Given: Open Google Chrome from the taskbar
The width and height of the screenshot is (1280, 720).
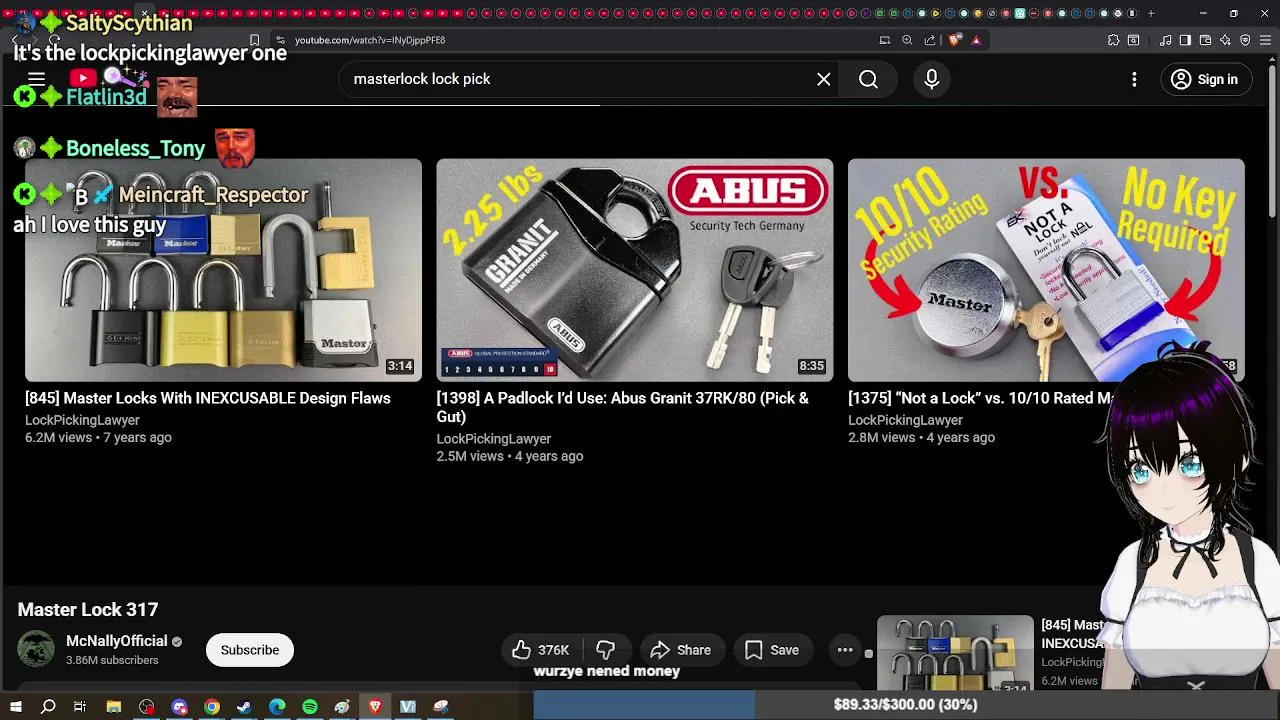Looking at the screenshot, I should (x=212, y=707).
